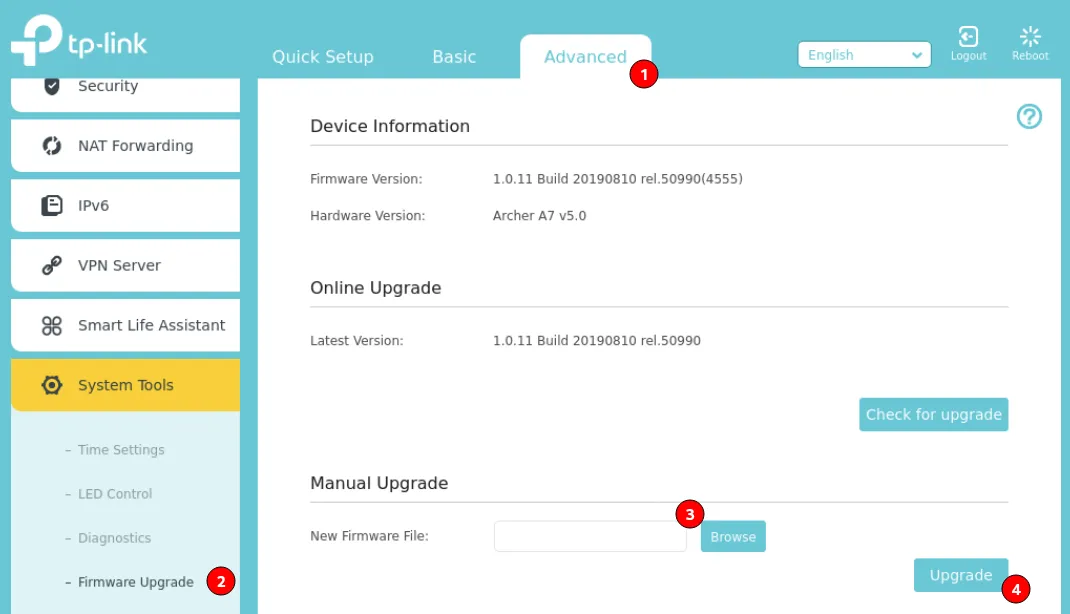Click the Reboot icon
The image size is (1070, 614).
[1030, 38]
